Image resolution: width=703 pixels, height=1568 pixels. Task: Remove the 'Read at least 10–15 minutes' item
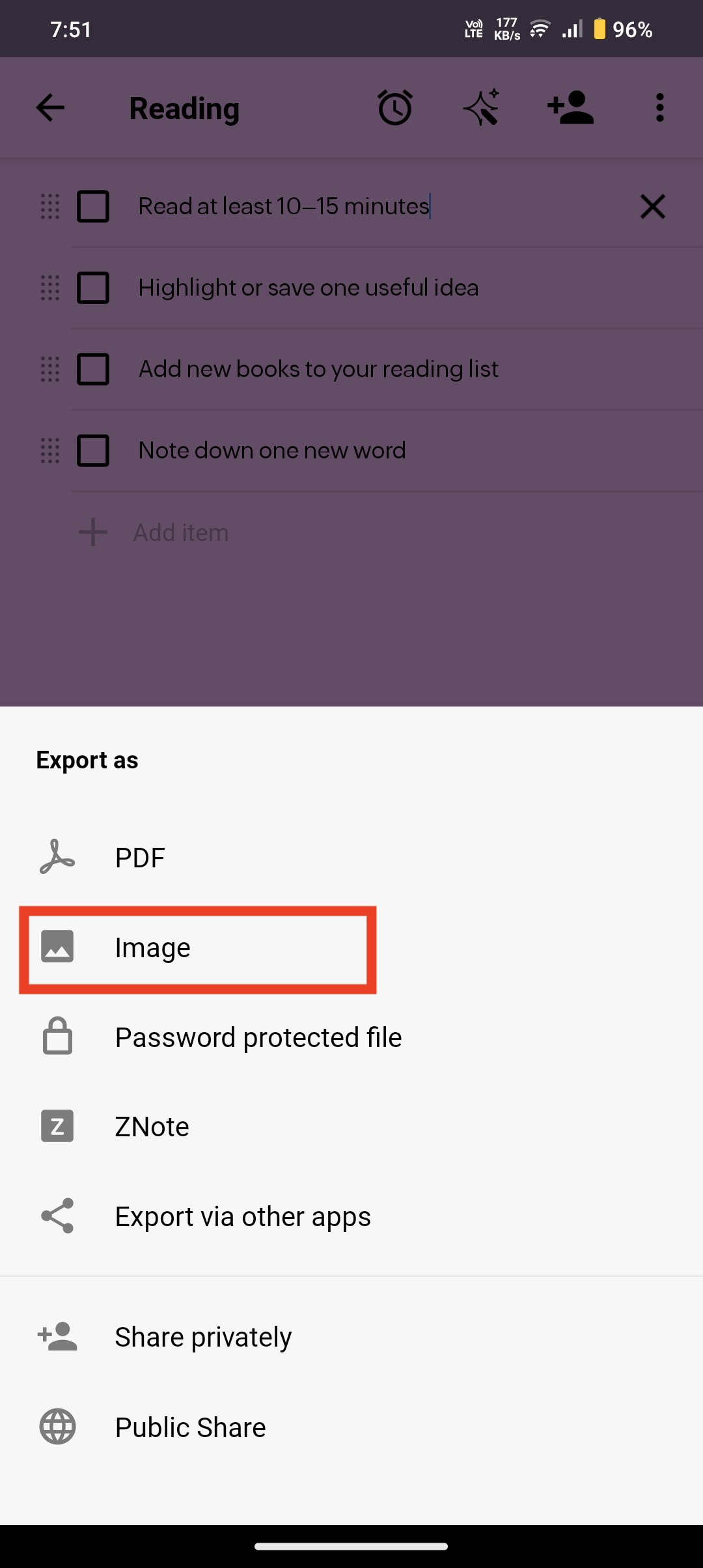[x=652, y=207]
